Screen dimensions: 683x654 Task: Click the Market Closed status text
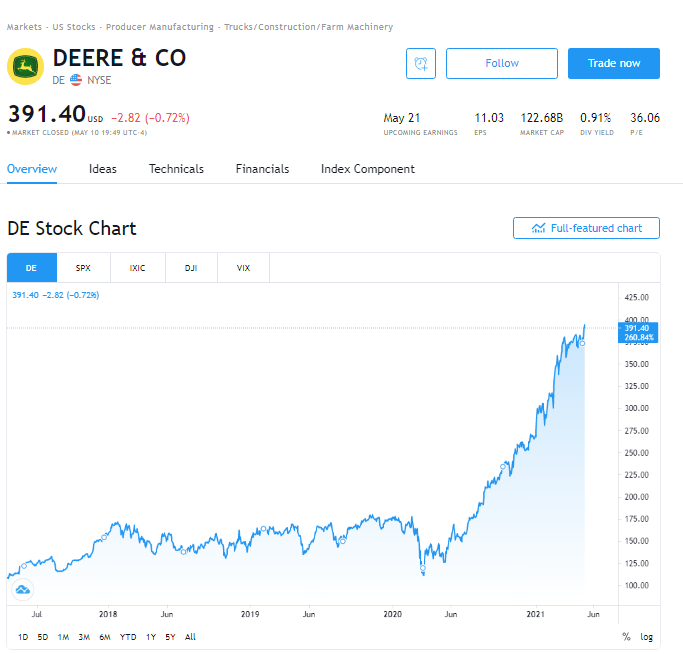pyautogui.click(x=79, y=132)
